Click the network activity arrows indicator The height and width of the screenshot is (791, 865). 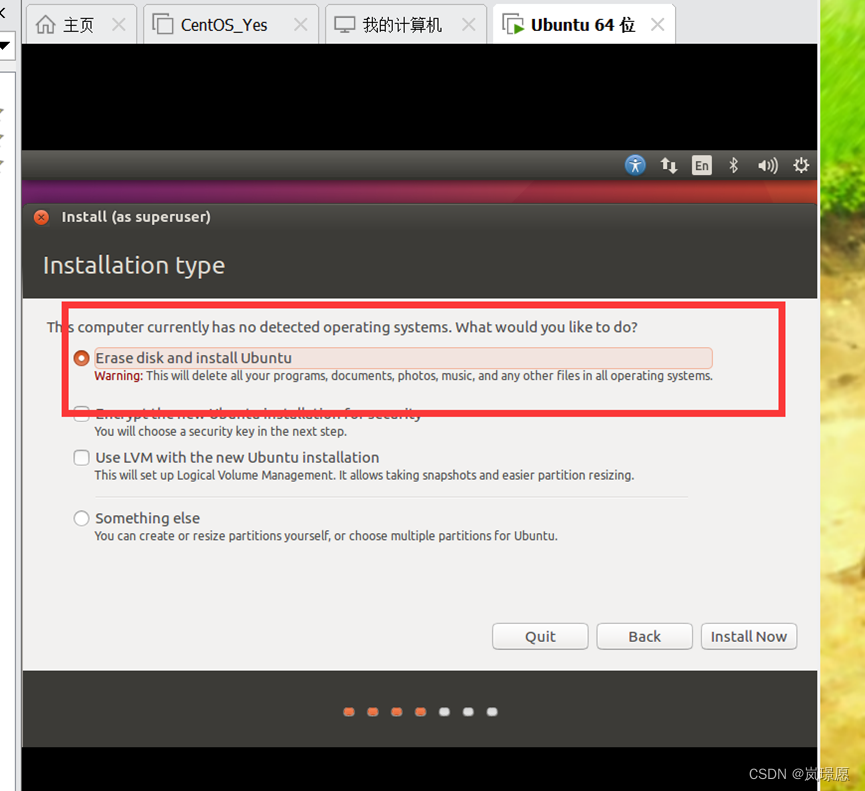pos(668,165)
